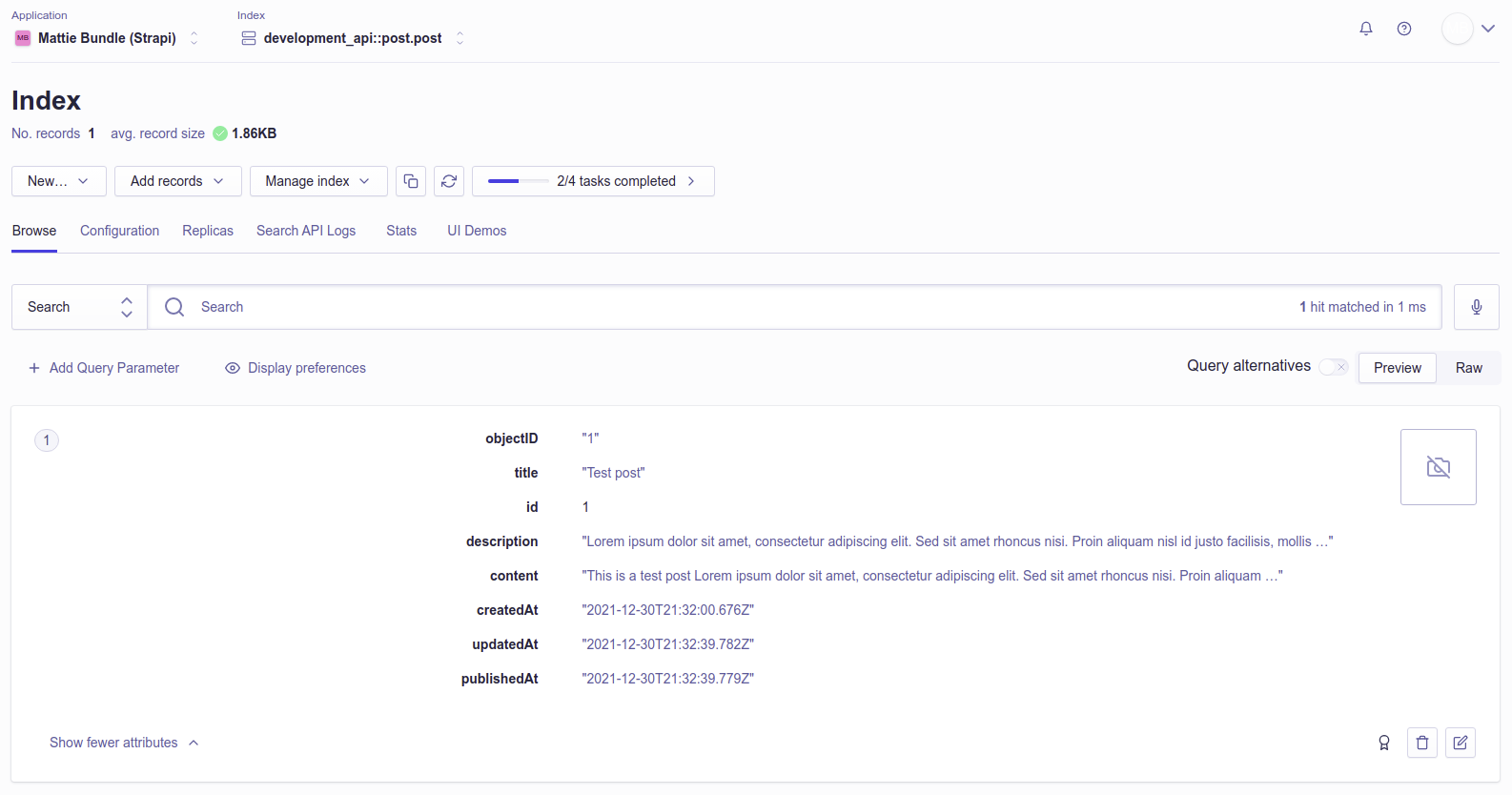
Task: Open the Add records dropdown
Action: [x=178, y=181]
